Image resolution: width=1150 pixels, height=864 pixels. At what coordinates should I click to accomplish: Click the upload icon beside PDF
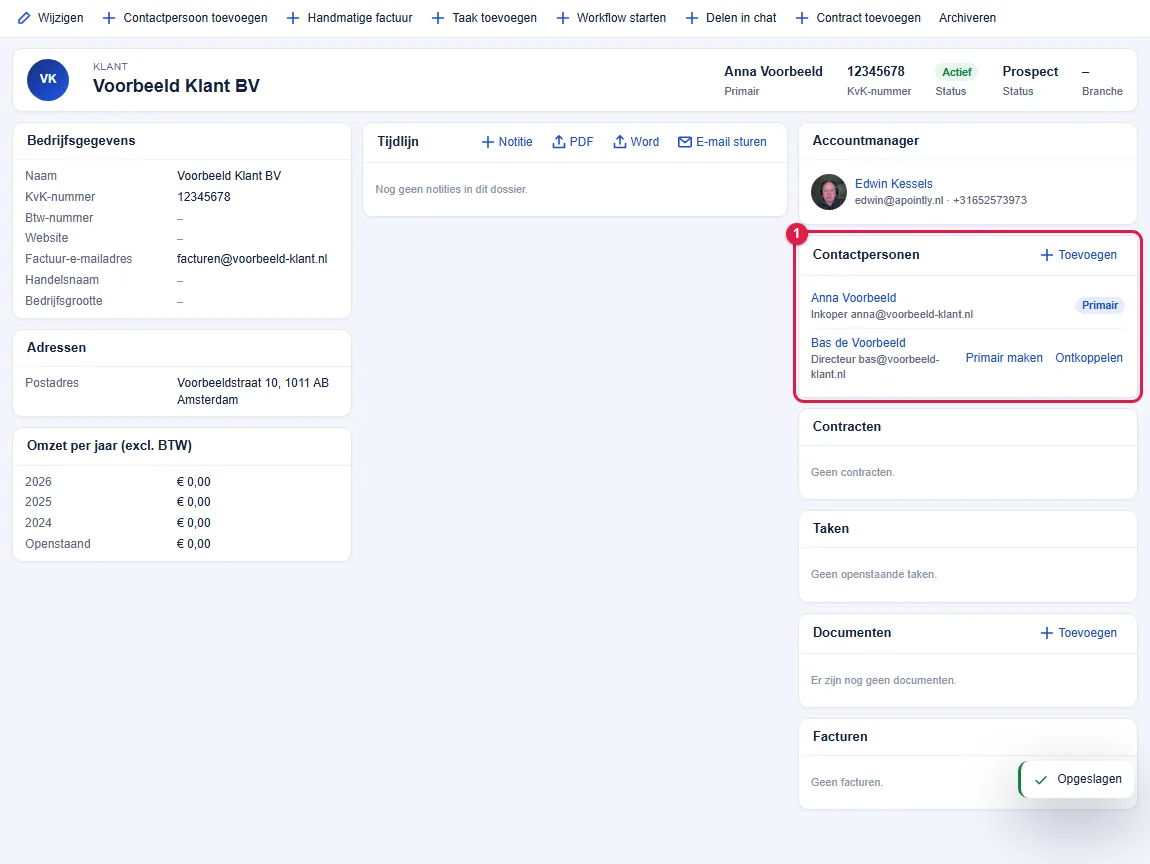click(x=559, y=142)
